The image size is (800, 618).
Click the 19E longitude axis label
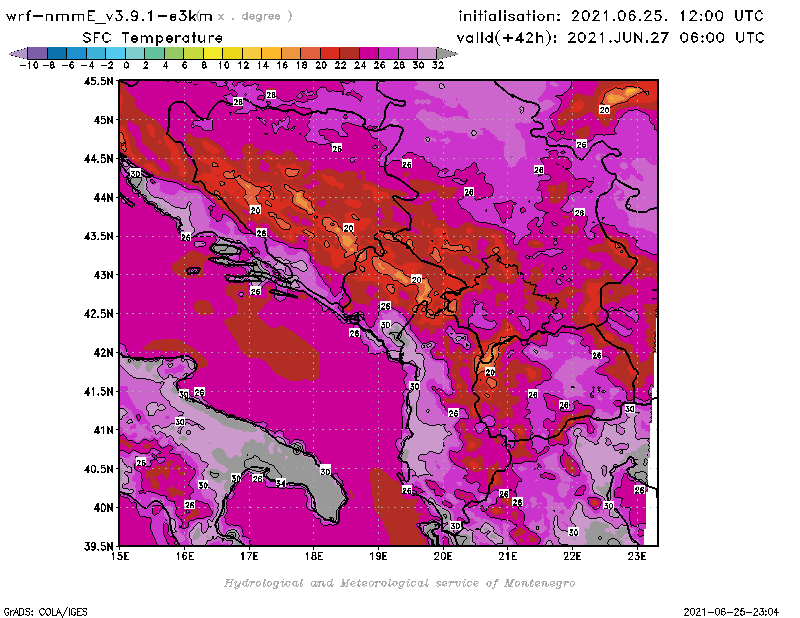pos(378,555)
